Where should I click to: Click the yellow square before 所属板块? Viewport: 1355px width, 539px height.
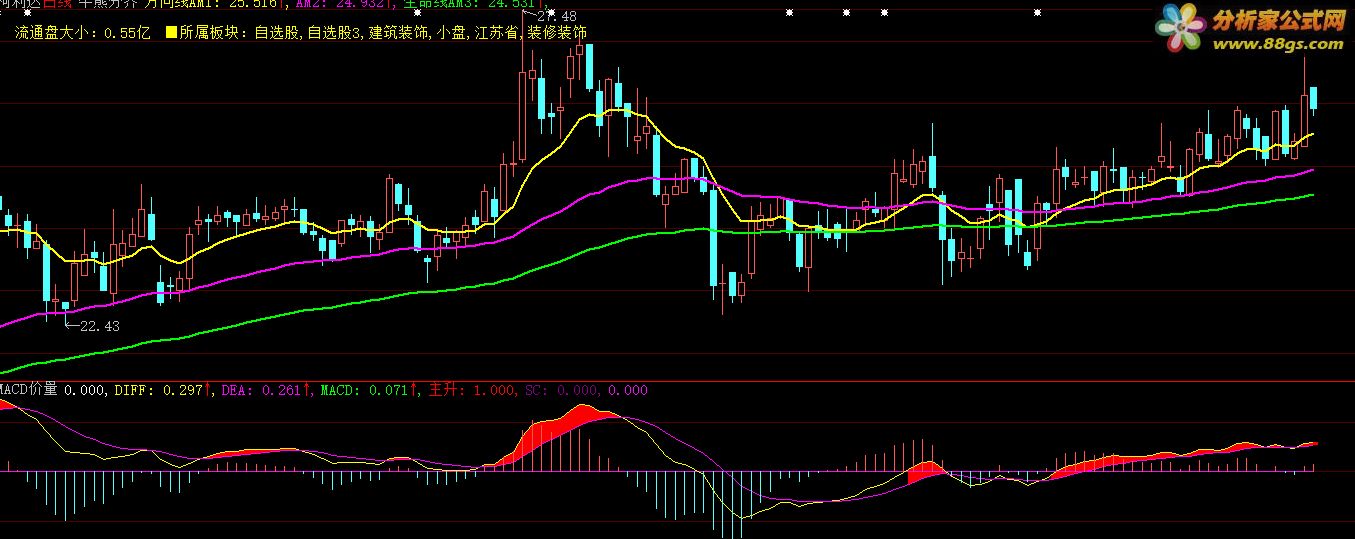point(171,33)
